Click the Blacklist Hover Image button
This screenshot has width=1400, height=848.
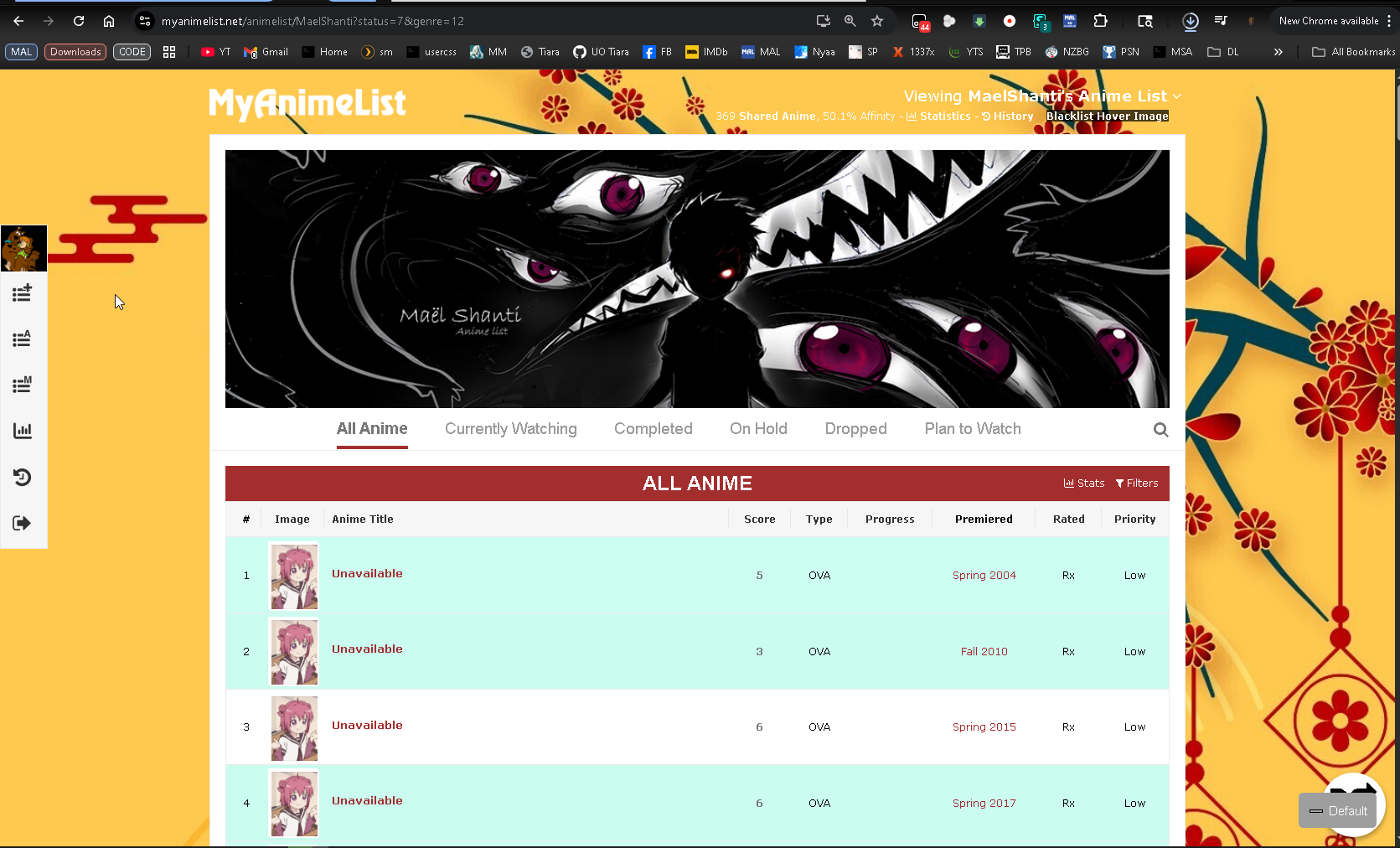1107,116
